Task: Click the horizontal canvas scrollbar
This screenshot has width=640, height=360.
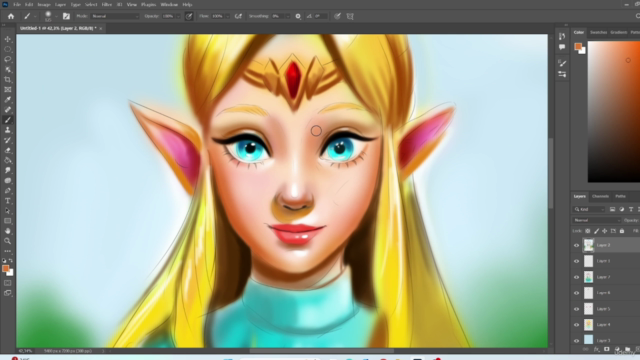Action: [x=322, y=351]
